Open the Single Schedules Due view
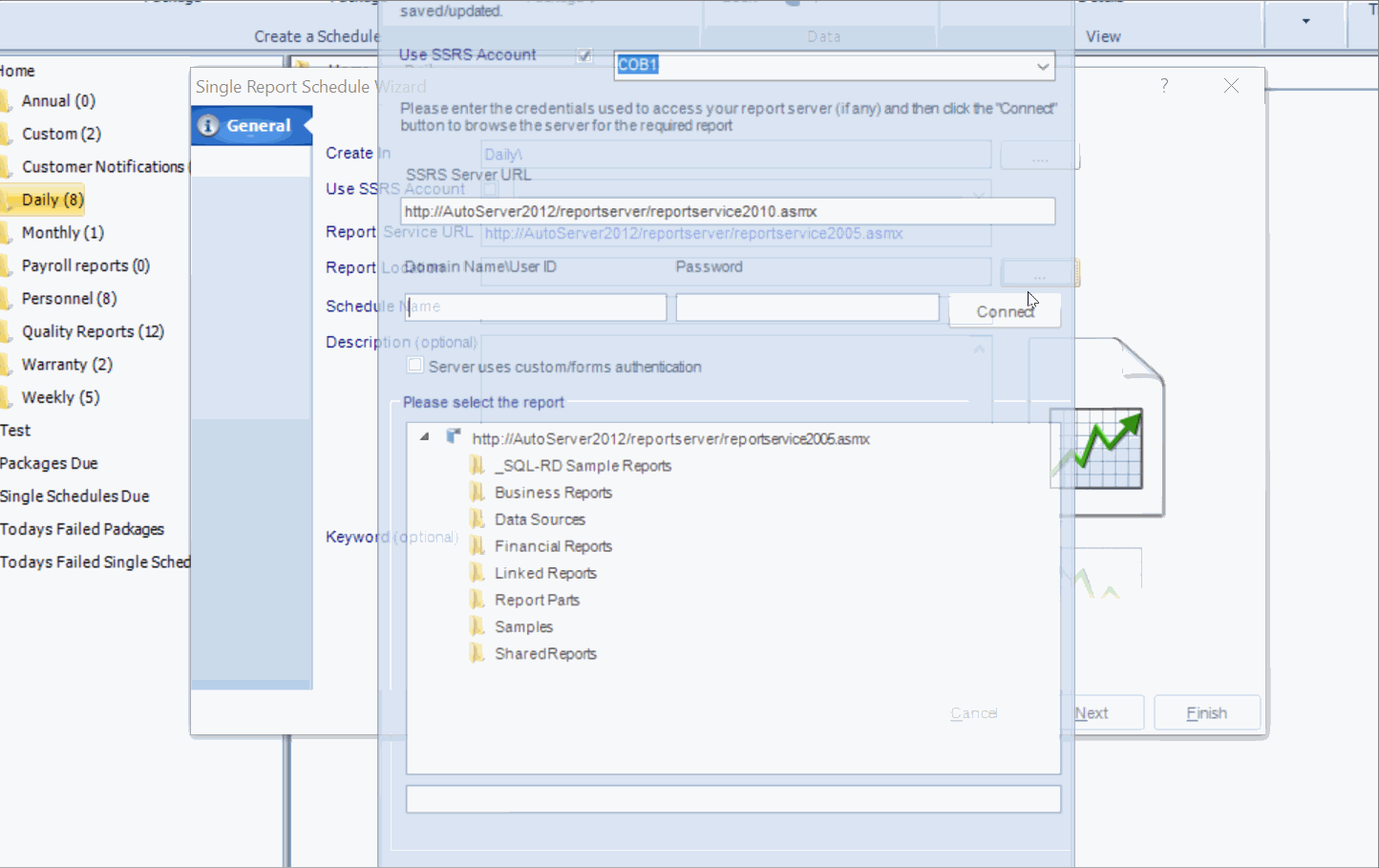Screen dimensions: 1379x868 pyautogui.click(x=74, y=497)
